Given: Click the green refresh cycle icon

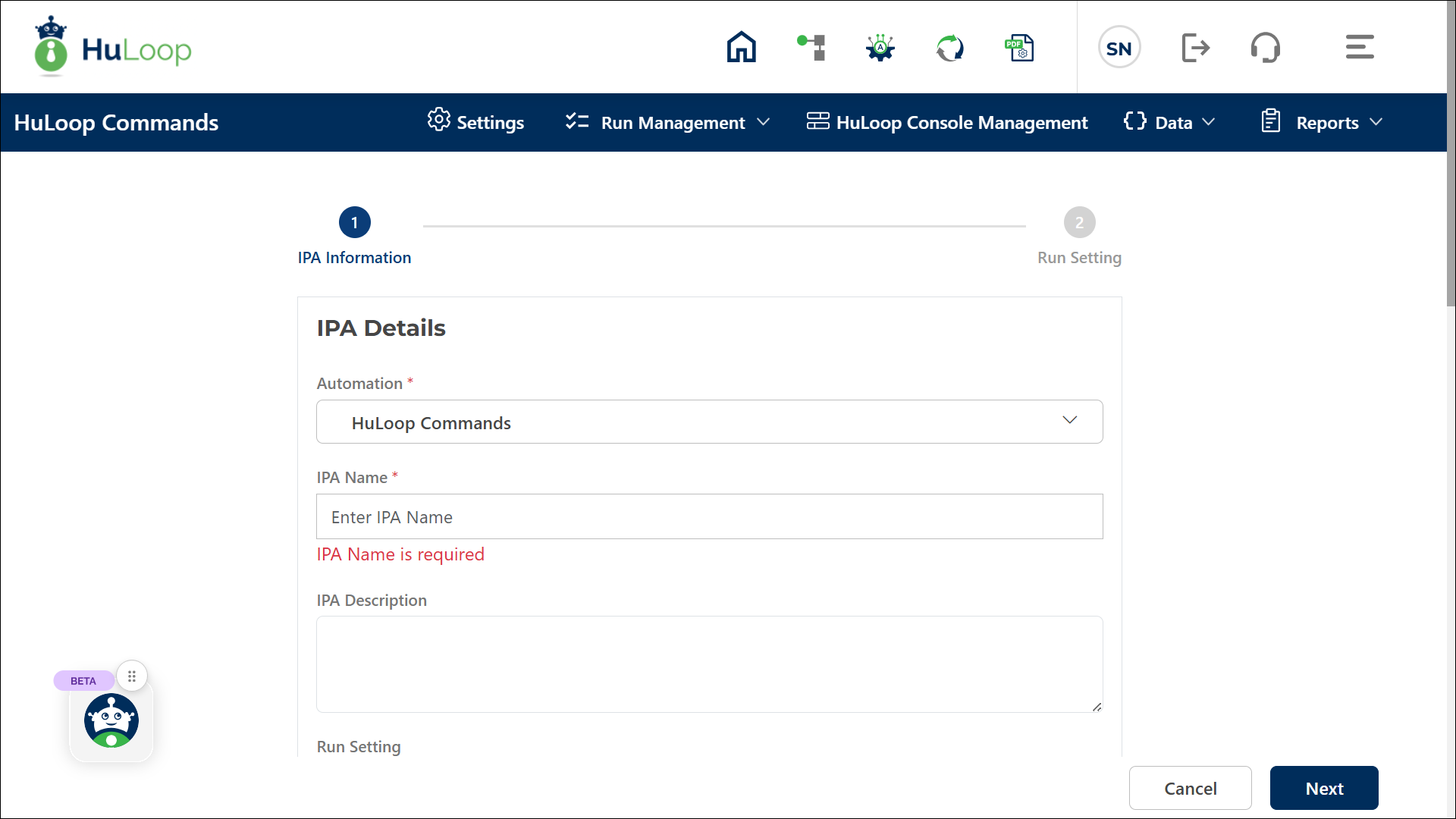Looking at the screenshot, I should [x=949, y=48].
